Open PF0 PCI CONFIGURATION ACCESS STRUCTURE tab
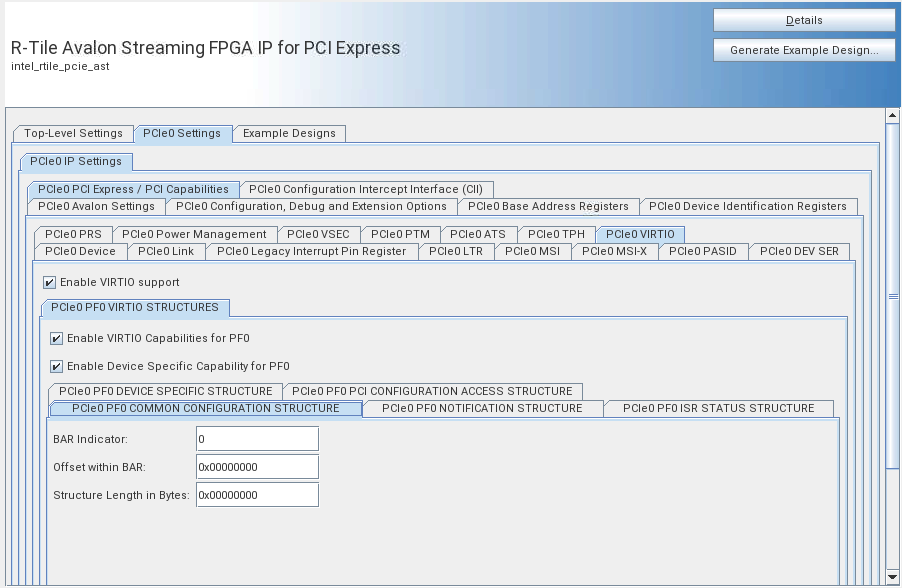This screenshot has height=588, width=902. coord(433,391)
